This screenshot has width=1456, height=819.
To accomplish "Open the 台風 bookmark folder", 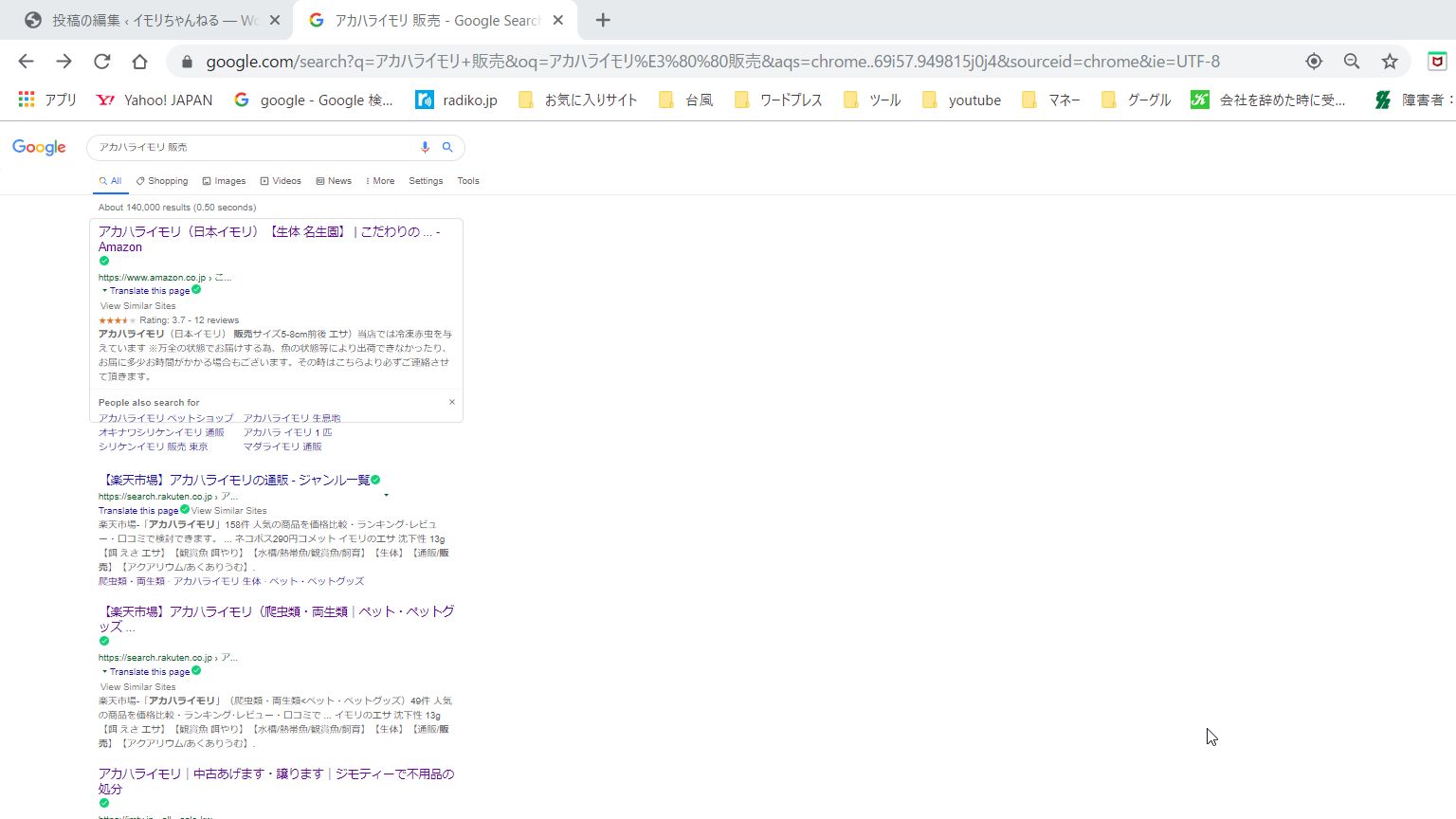I will [x=685, y=100].
